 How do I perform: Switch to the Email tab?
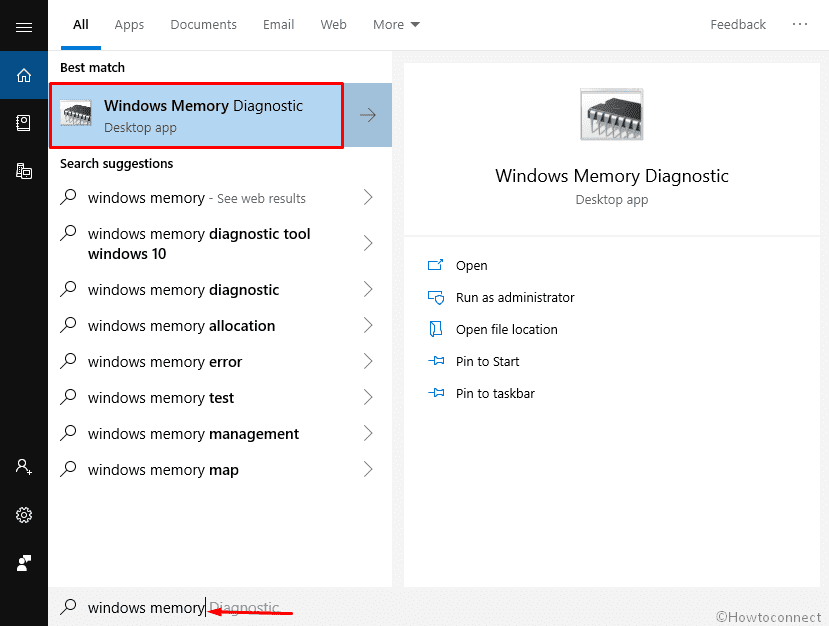(x=278, y=24)
